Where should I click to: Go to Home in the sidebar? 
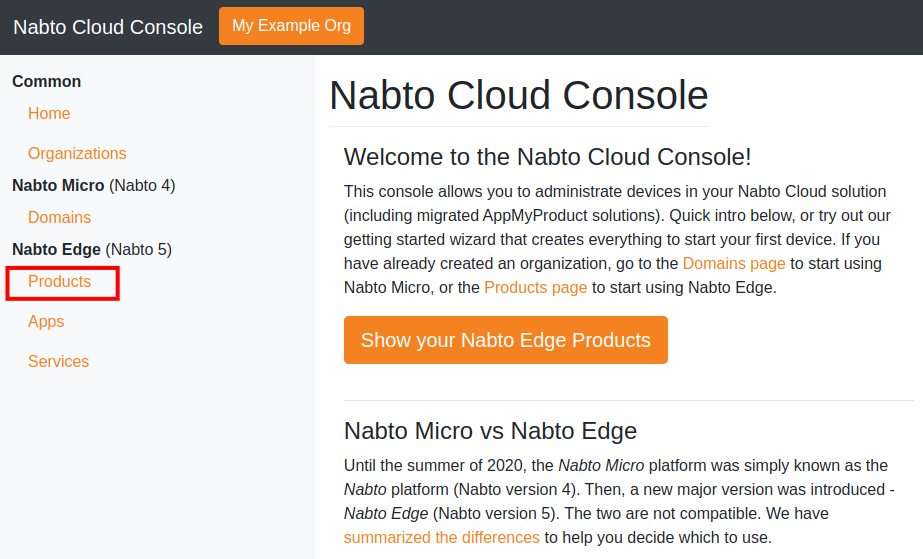click(x=49, y=114)
